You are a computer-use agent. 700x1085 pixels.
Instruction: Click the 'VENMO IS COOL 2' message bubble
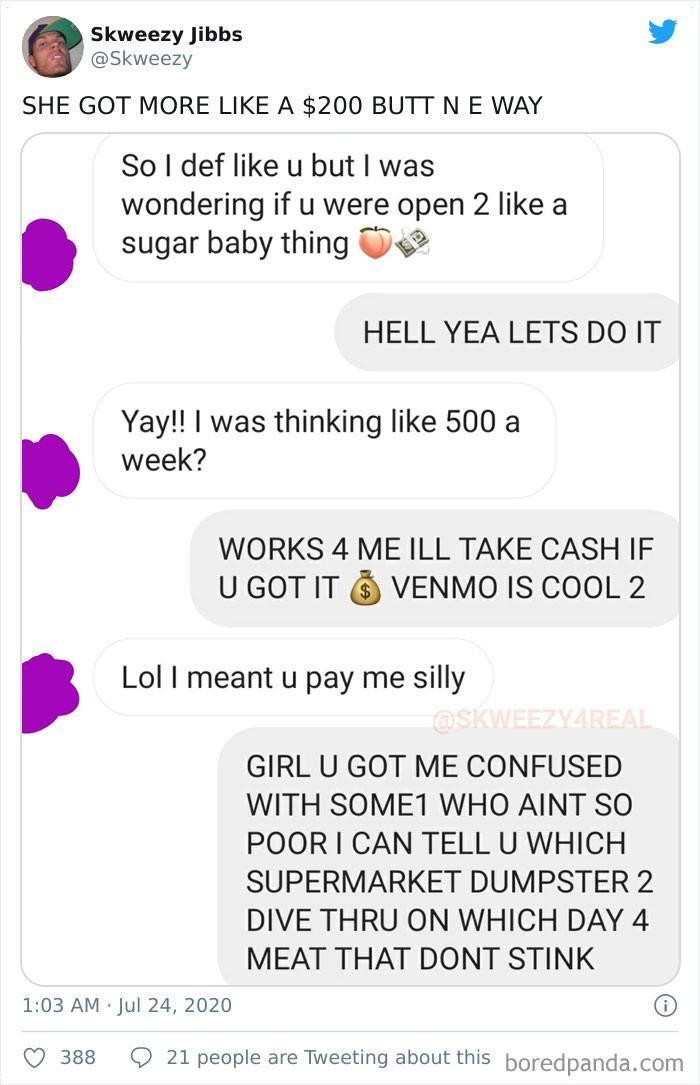pyautogui.click(x=435, y=568)
